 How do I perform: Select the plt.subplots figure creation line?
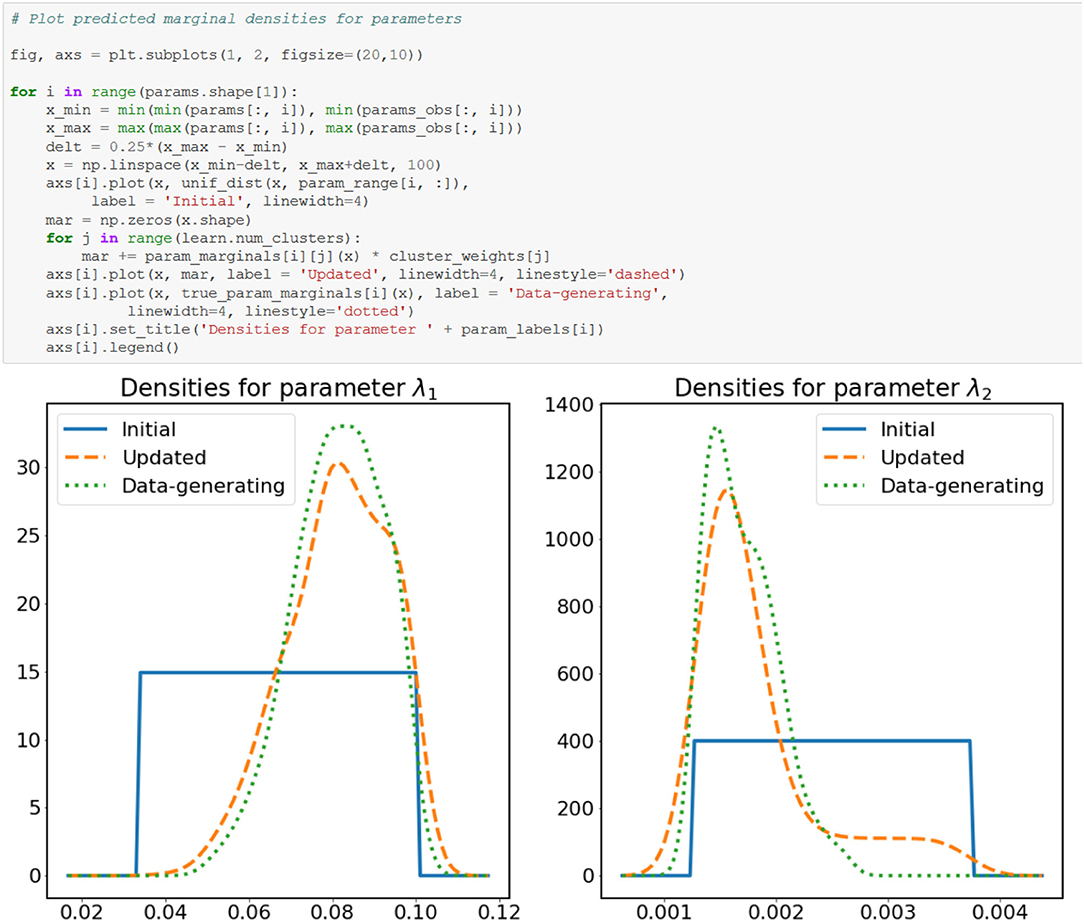click(x=216, y=55)
